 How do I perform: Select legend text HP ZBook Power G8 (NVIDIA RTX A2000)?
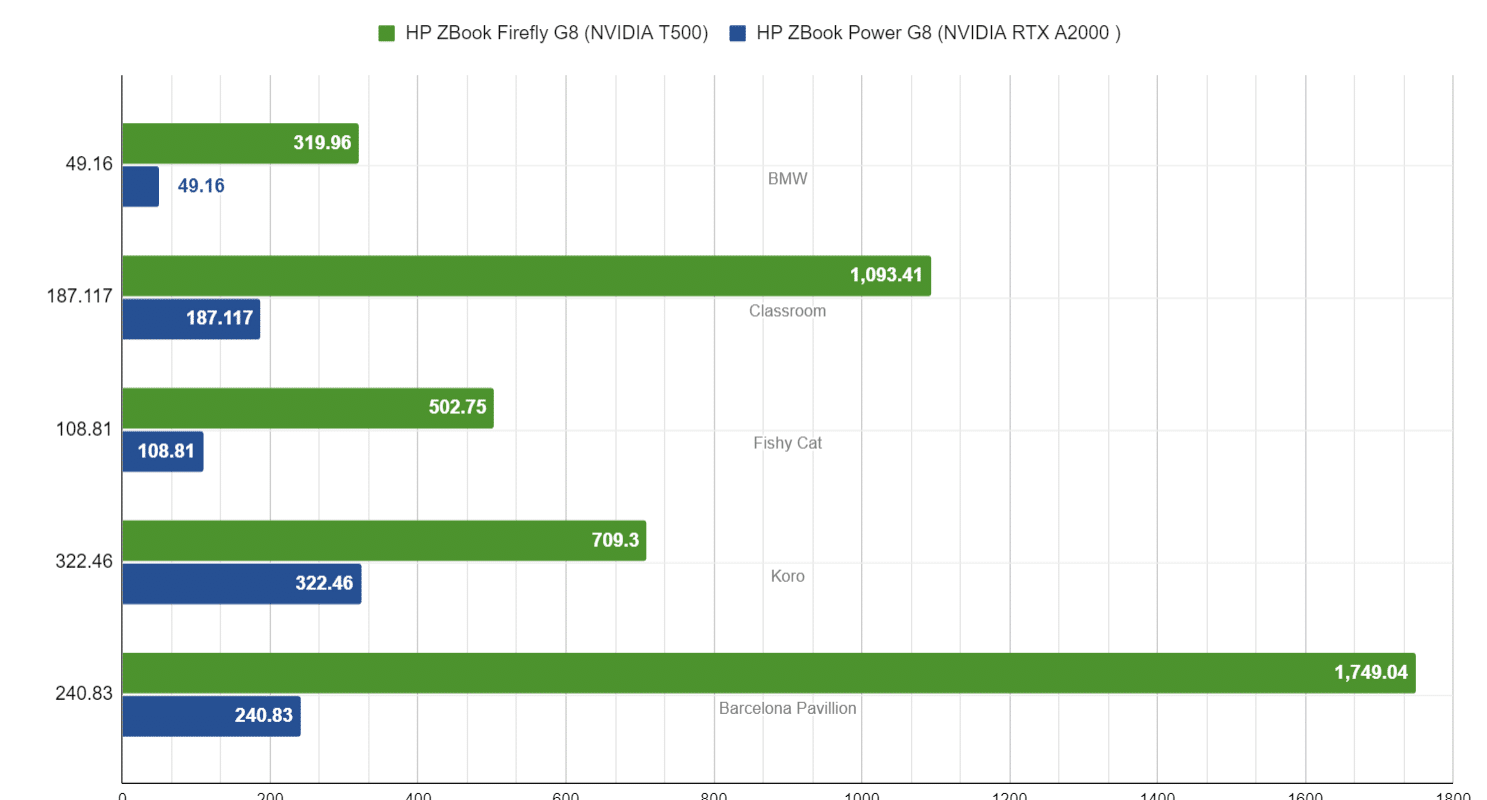click(939, 34)
